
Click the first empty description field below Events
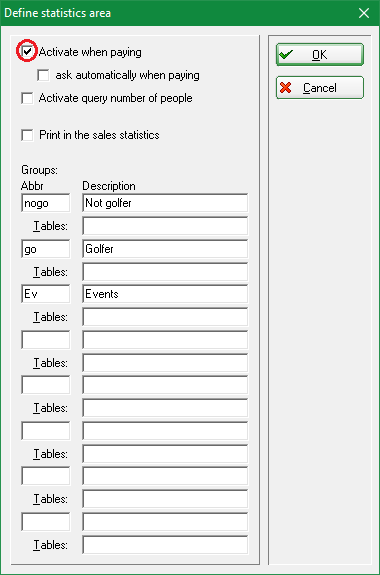[x=165, y=340]
